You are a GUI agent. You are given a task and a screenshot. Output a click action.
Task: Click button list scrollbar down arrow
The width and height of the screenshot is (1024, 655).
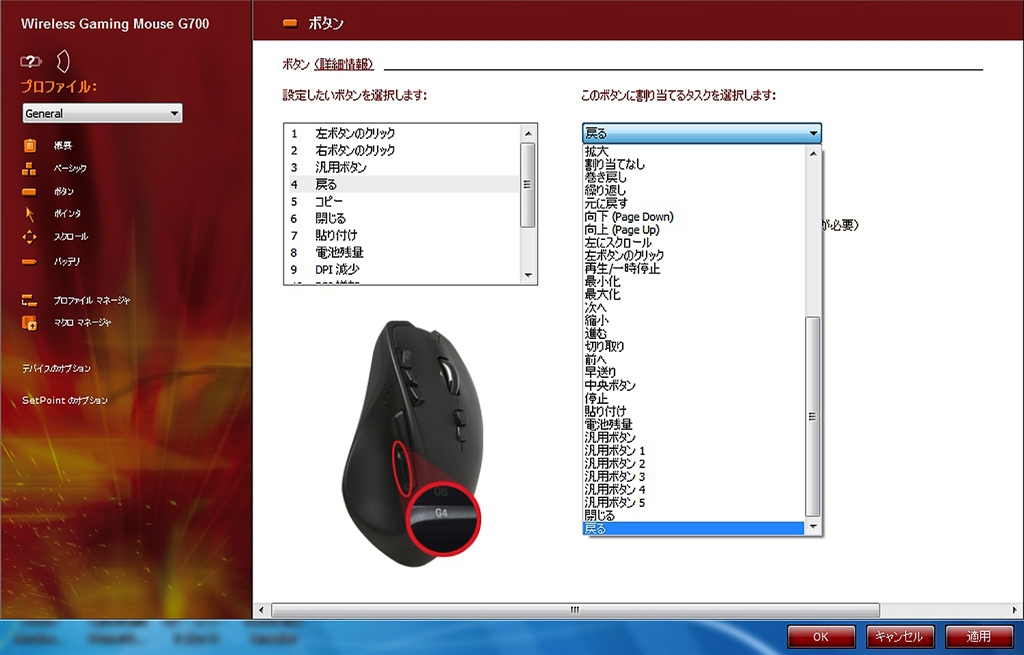tap(528, 276)
